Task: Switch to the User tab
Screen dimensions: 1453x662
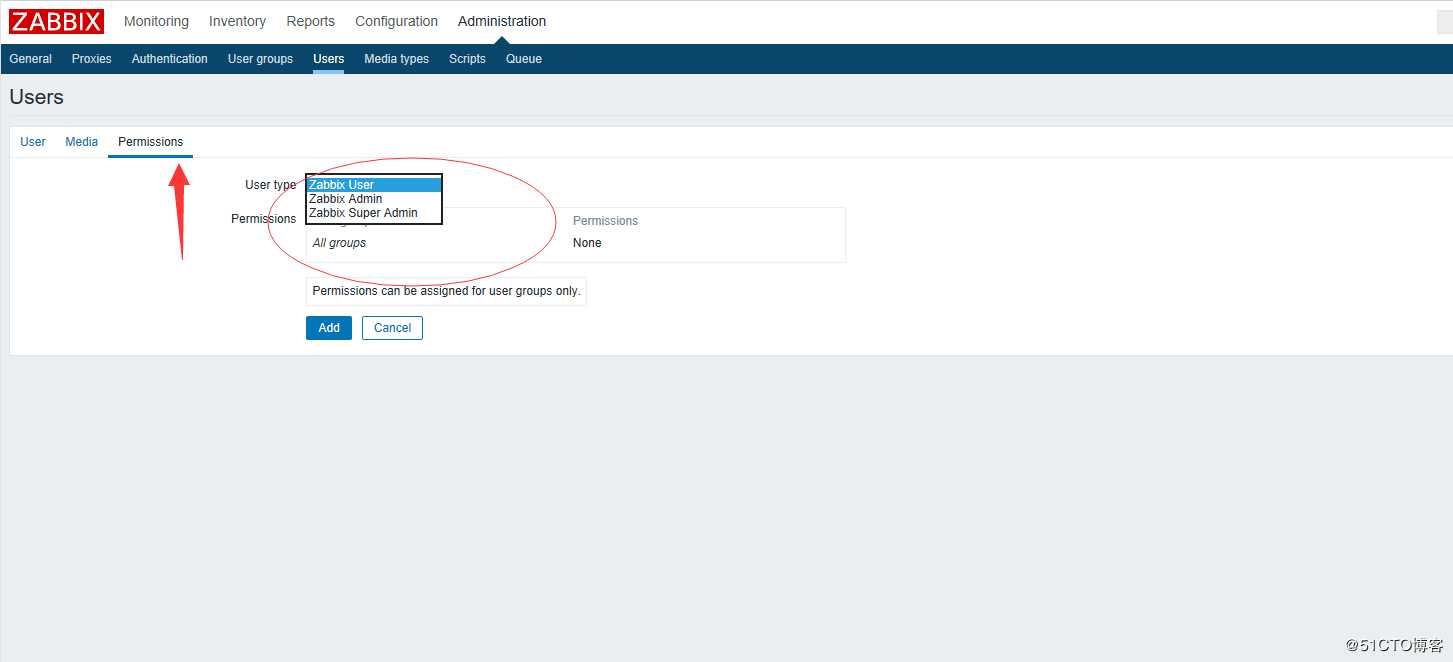Action: click(33, 142)
